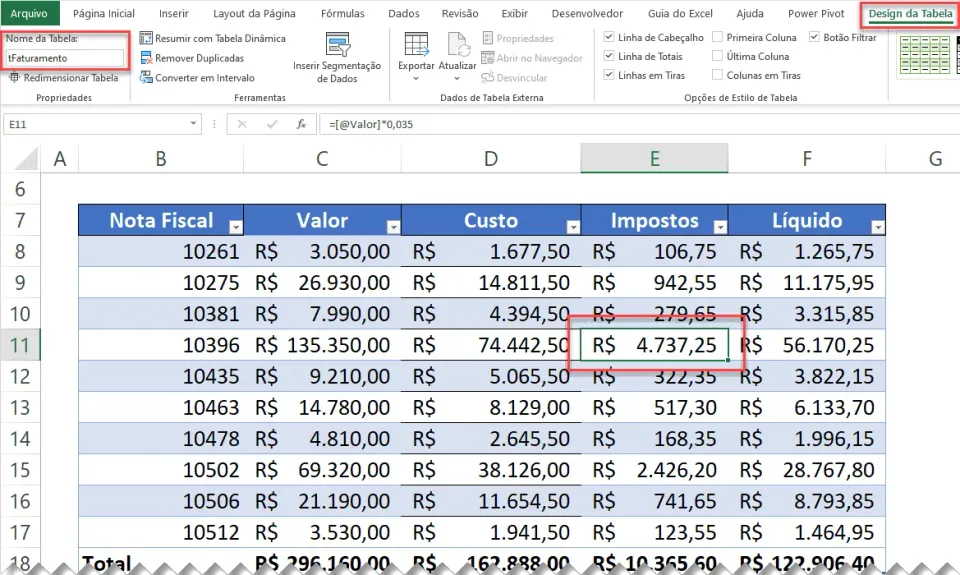Toggle the Linha de Totais checkbox
This screenshot has height=575, width=960.
pos(609,56)
